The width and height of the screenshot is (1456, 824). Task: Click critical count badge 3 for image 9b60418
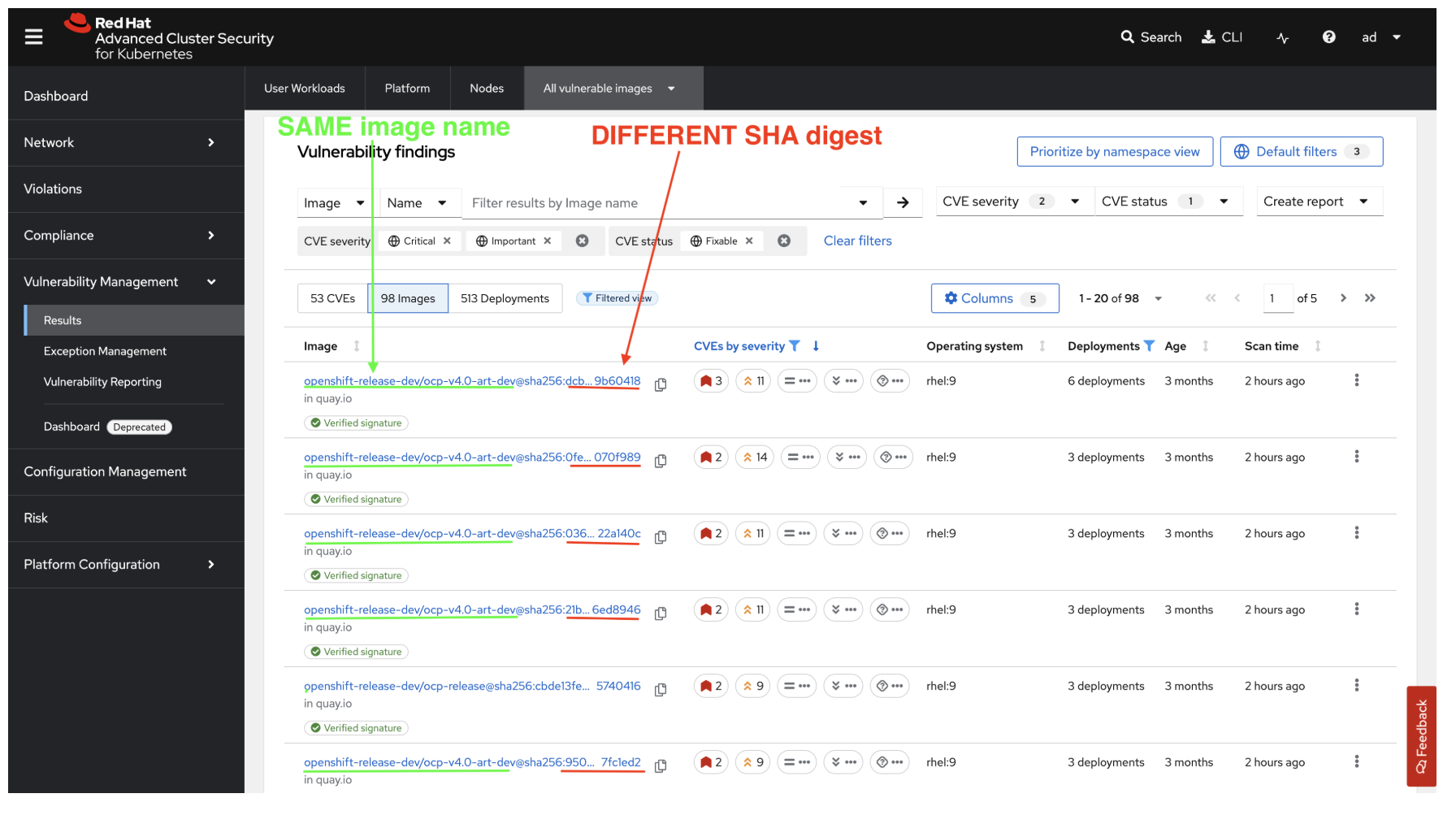711,381
